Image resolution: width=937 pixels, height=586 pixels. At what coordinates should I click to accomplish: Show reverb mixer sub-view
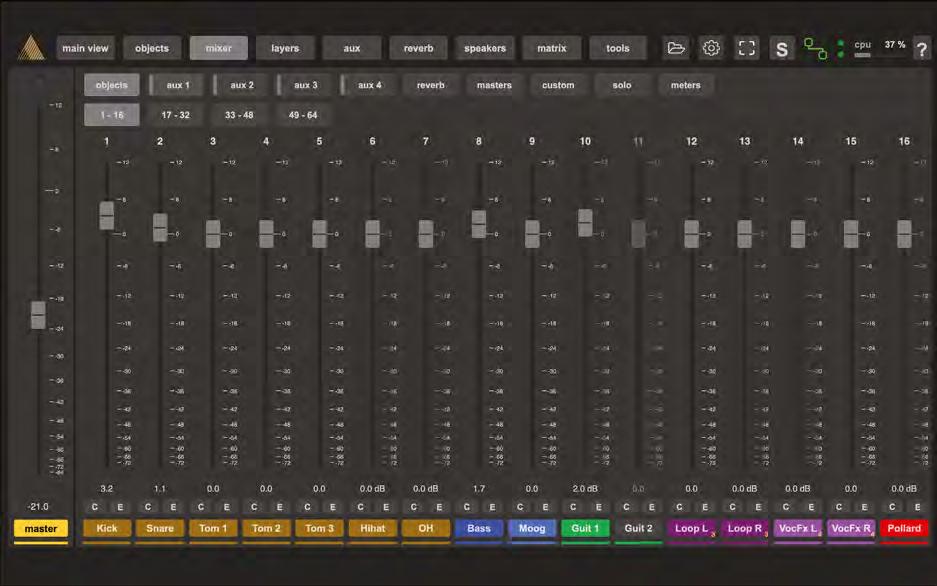tap(431, 85)
